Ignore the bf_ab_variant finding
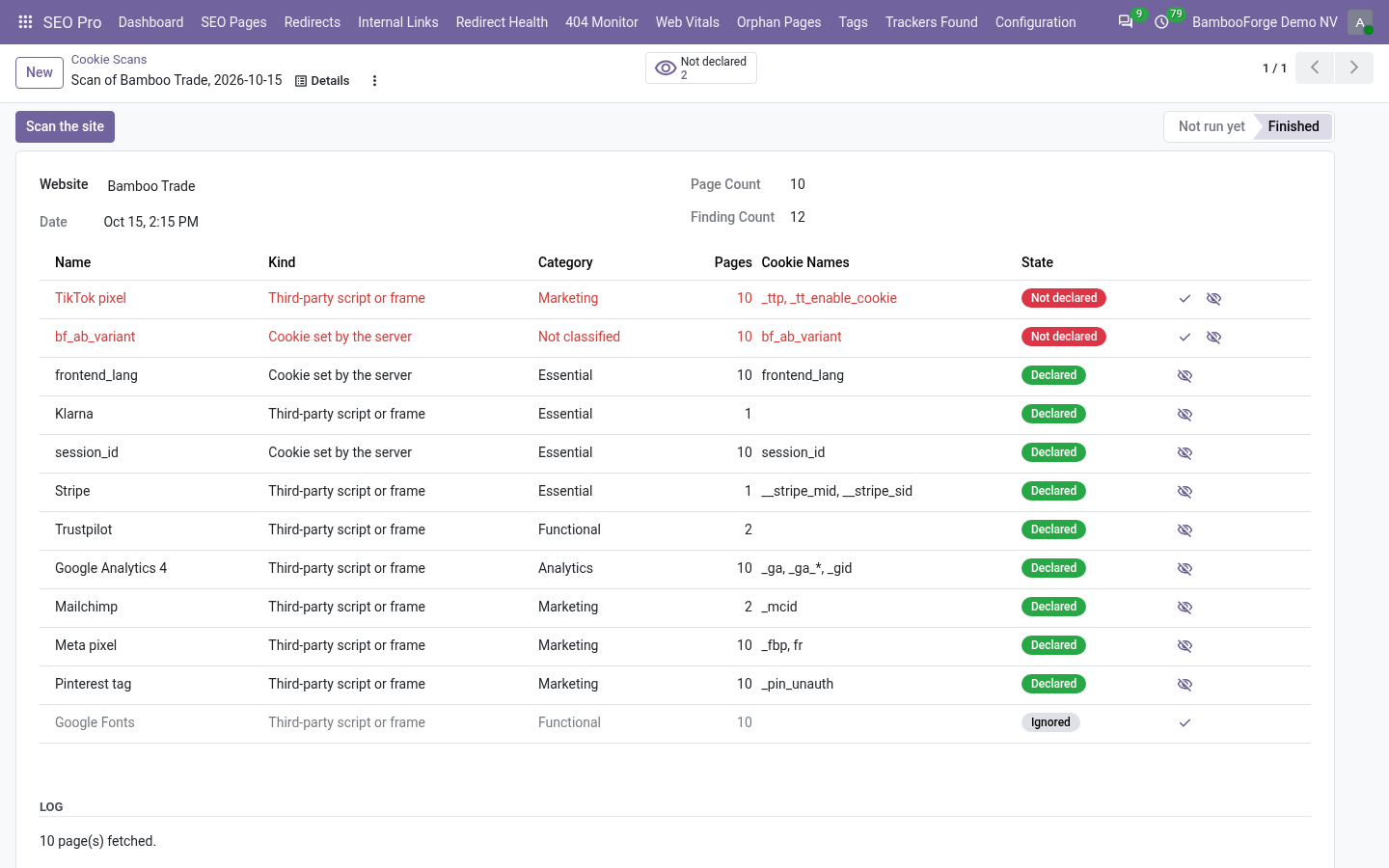Screen dimensions: 1389x868 [x=1213, y=338]
